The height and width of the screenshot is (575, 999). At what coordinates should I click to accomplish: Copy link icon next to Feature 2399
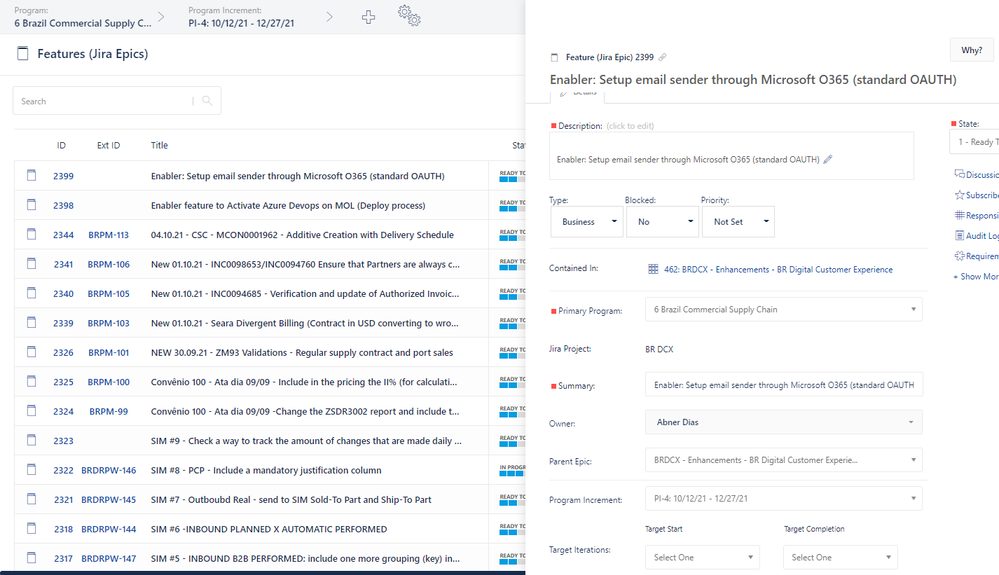coord(663,57)
